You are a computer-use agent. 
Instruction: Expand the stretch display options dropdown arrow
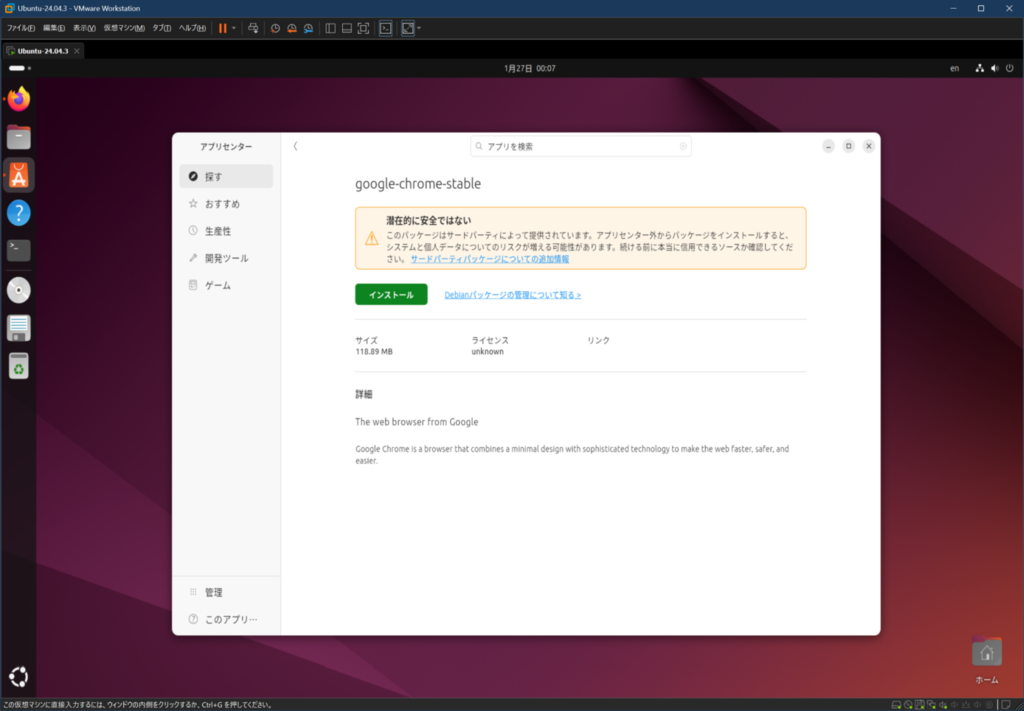419,28
